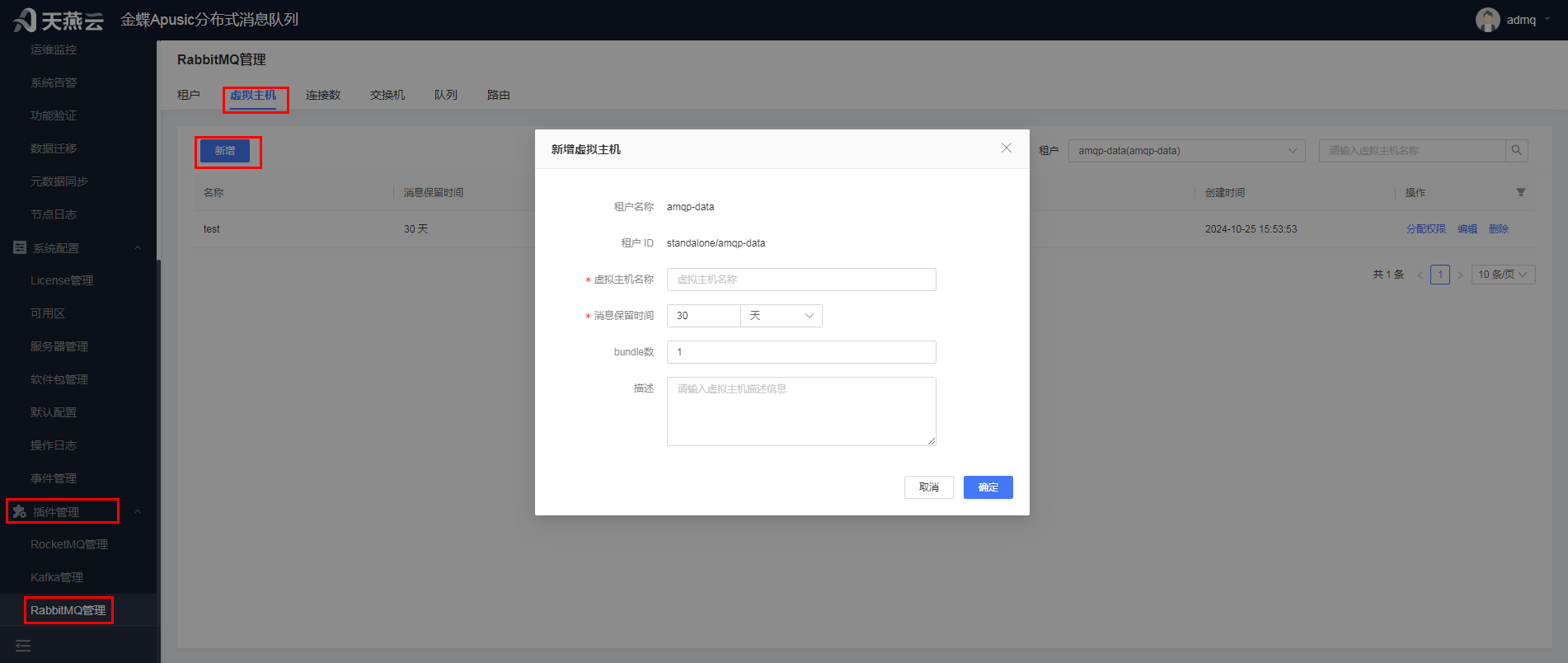Click 删除 for test row
This screenshot has width=1568, height=663.
click(1499, 229)
